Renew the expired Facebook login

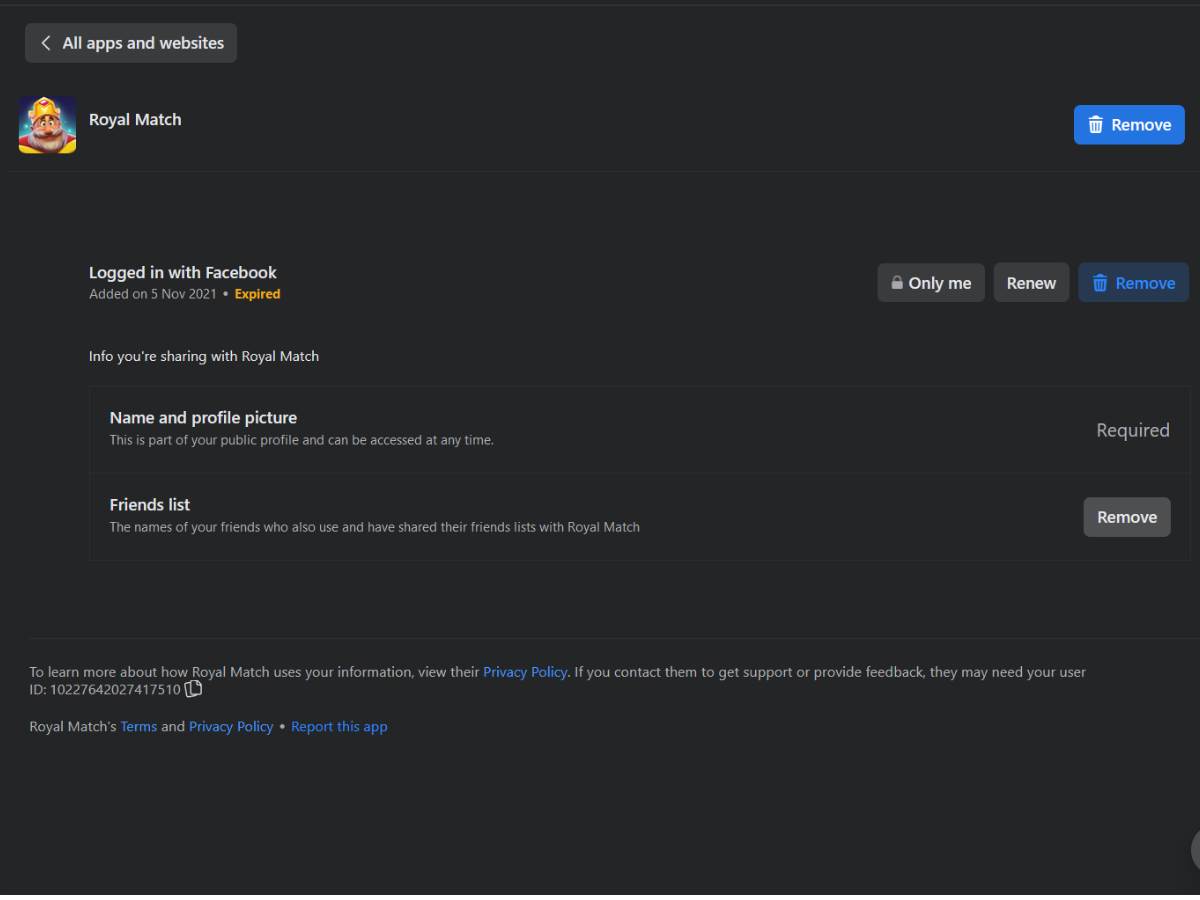click(1031, 283)
